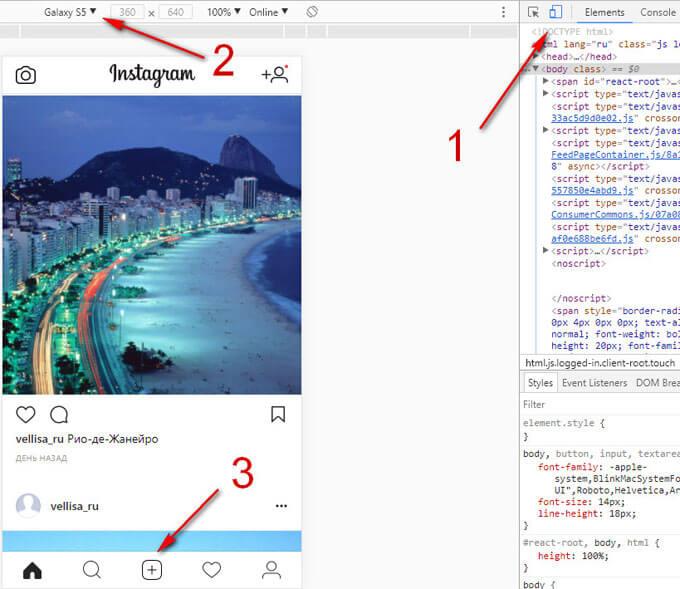This screenshot has width=680, height=589.
Task: Switch to the Console tab
Action: pos(657,12)
